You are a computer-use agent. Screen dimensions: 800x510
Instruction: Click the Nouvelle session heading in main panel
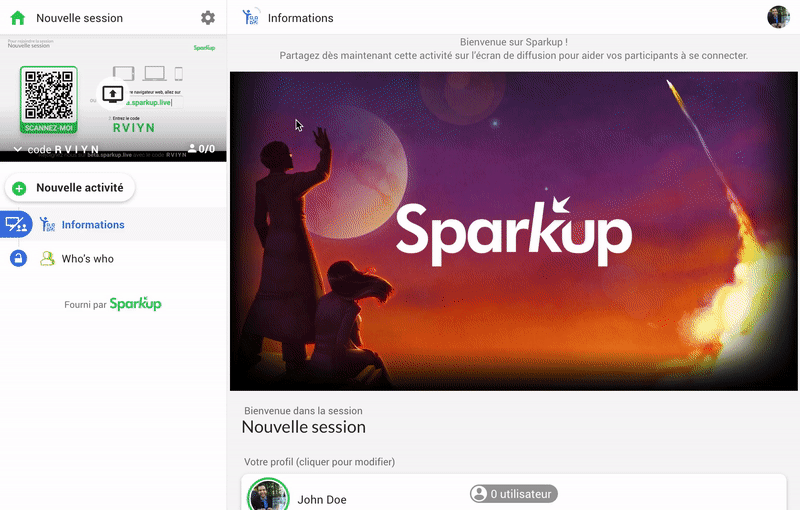click(x=304, y=427)
